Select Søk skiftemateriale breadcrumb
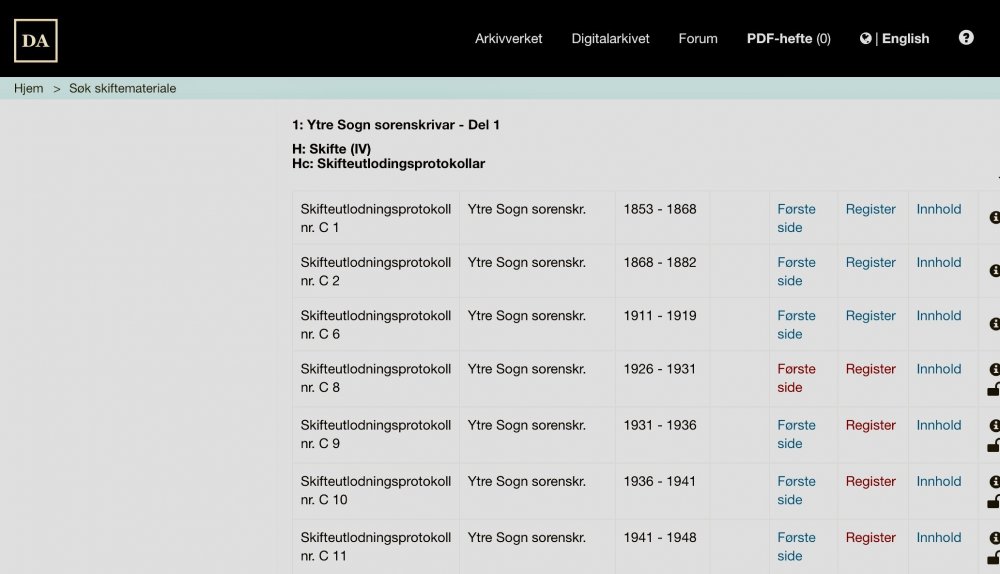Viewport: 1000px width, 574px height. pos(122,88)
